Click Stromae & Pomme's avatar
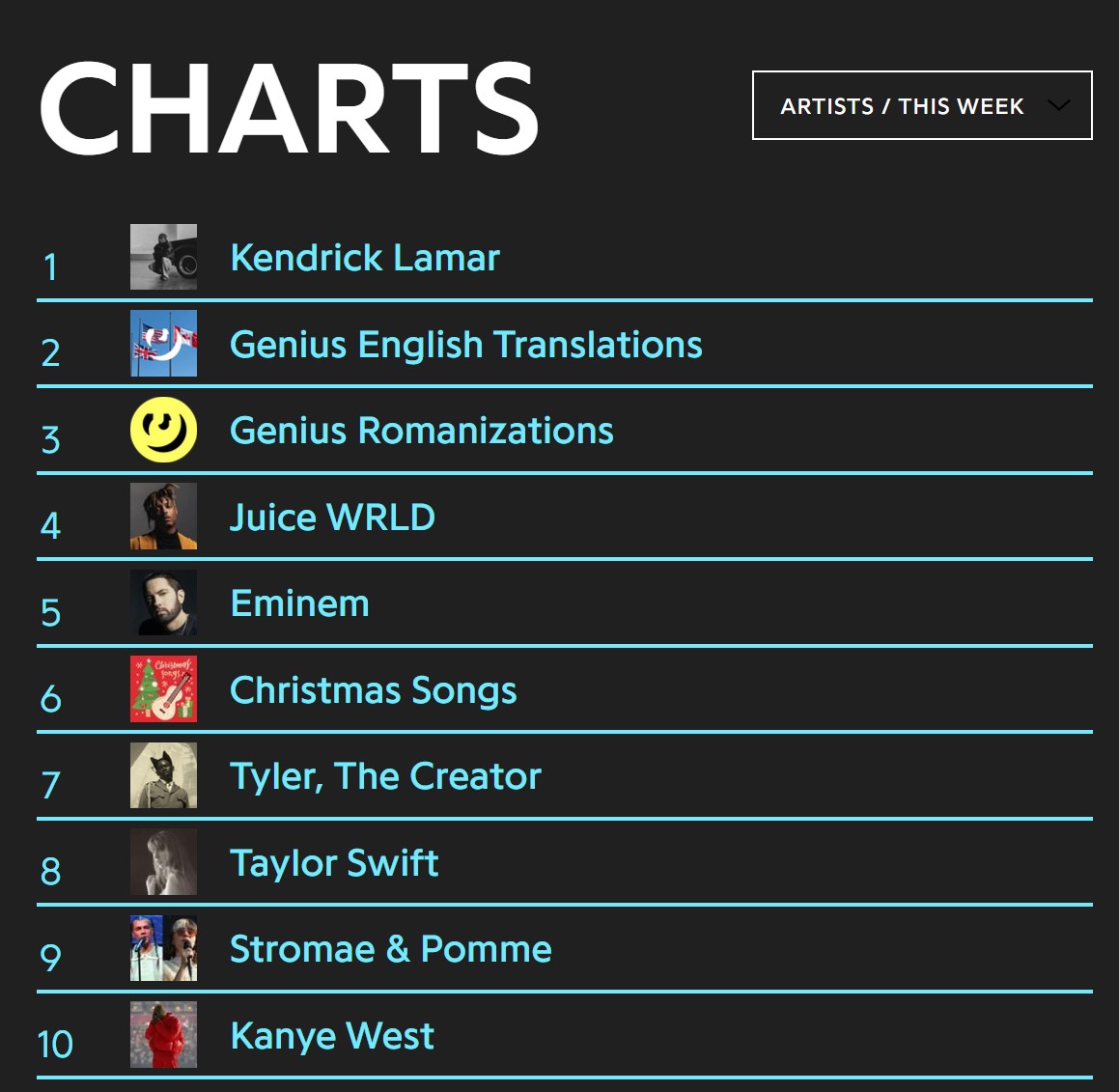 pos(163,948)
